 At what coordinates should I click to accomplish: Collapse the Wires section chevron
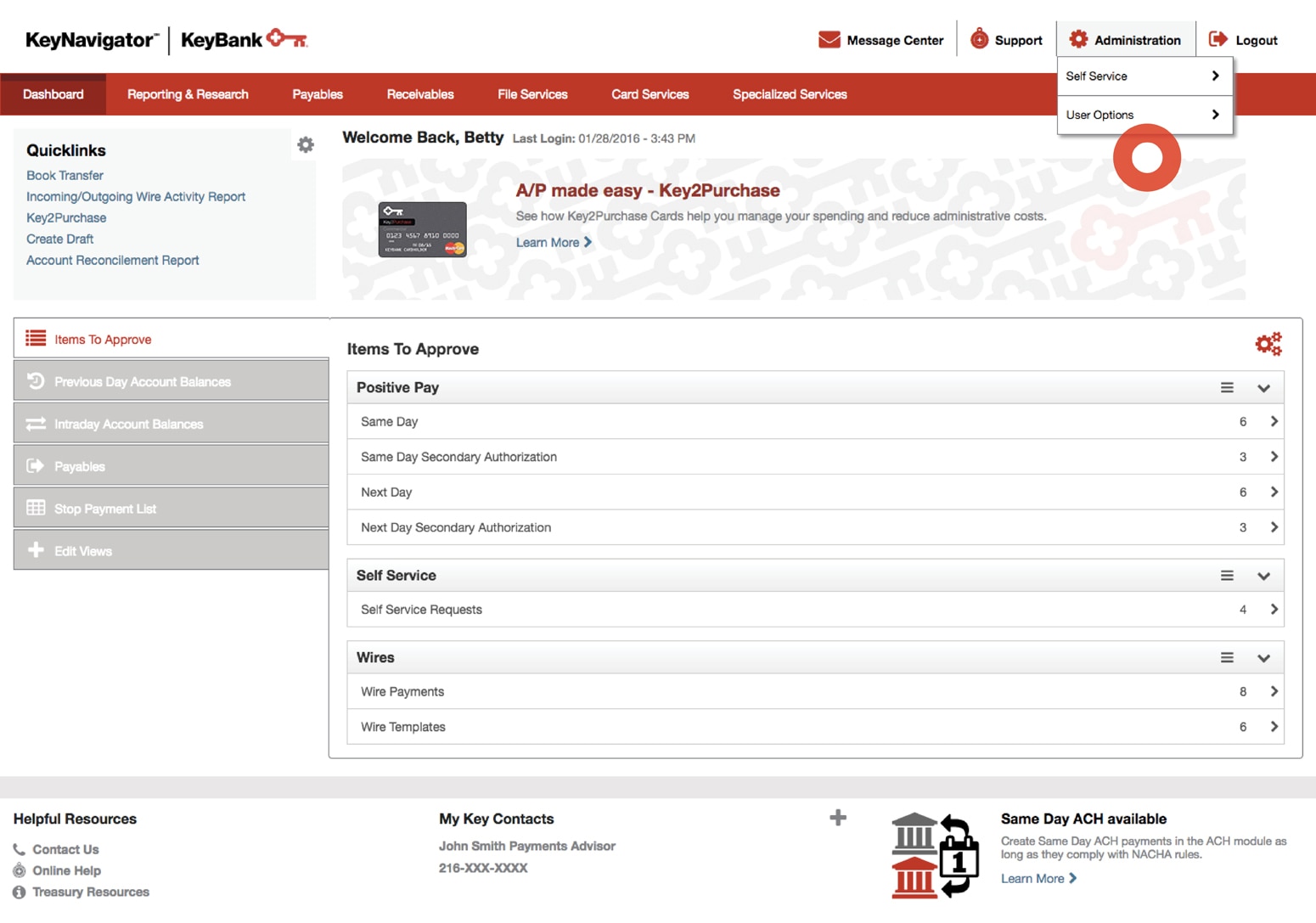[x=1263, y=658]
